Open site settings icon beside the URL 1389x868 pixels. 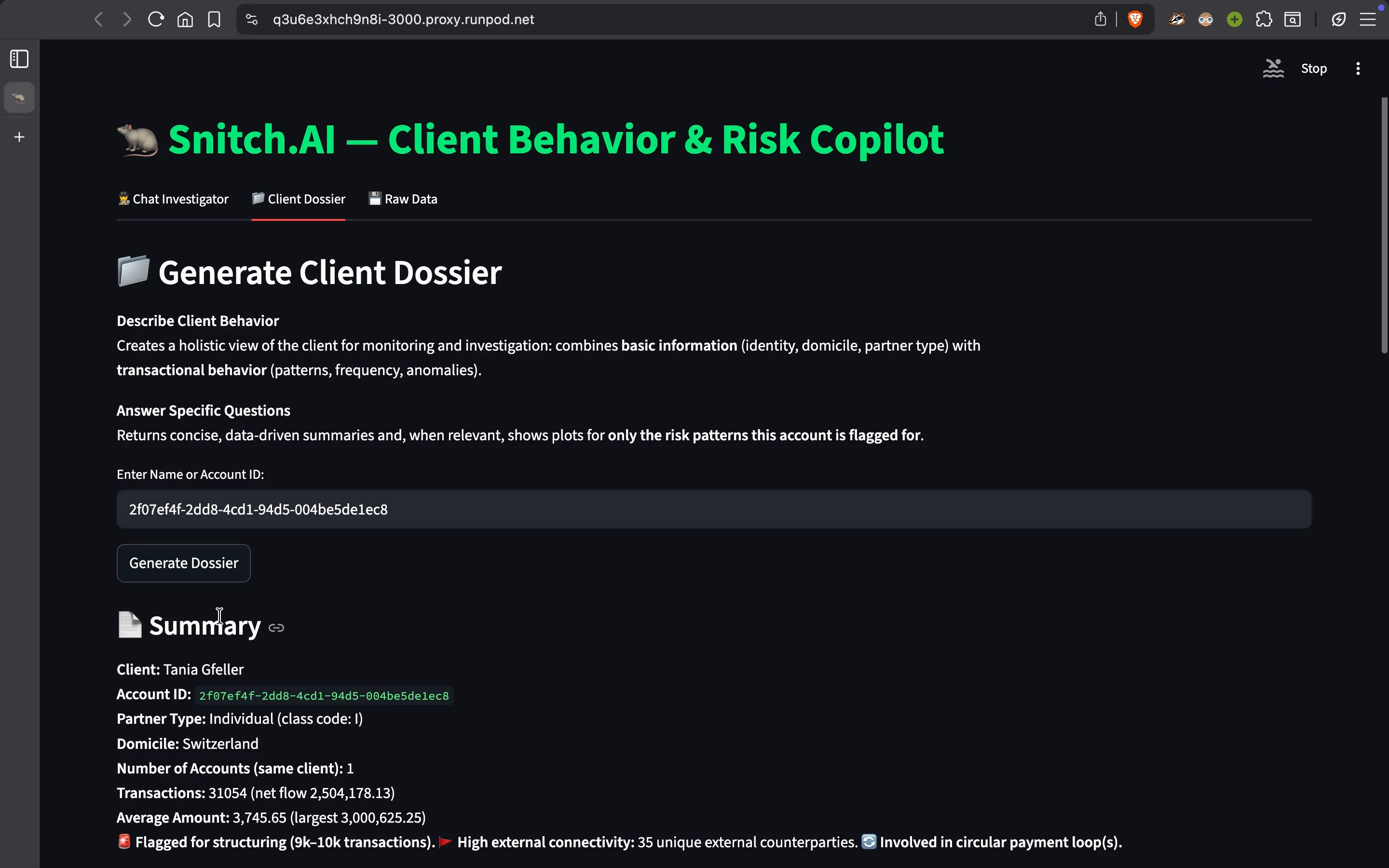(251, 19)
